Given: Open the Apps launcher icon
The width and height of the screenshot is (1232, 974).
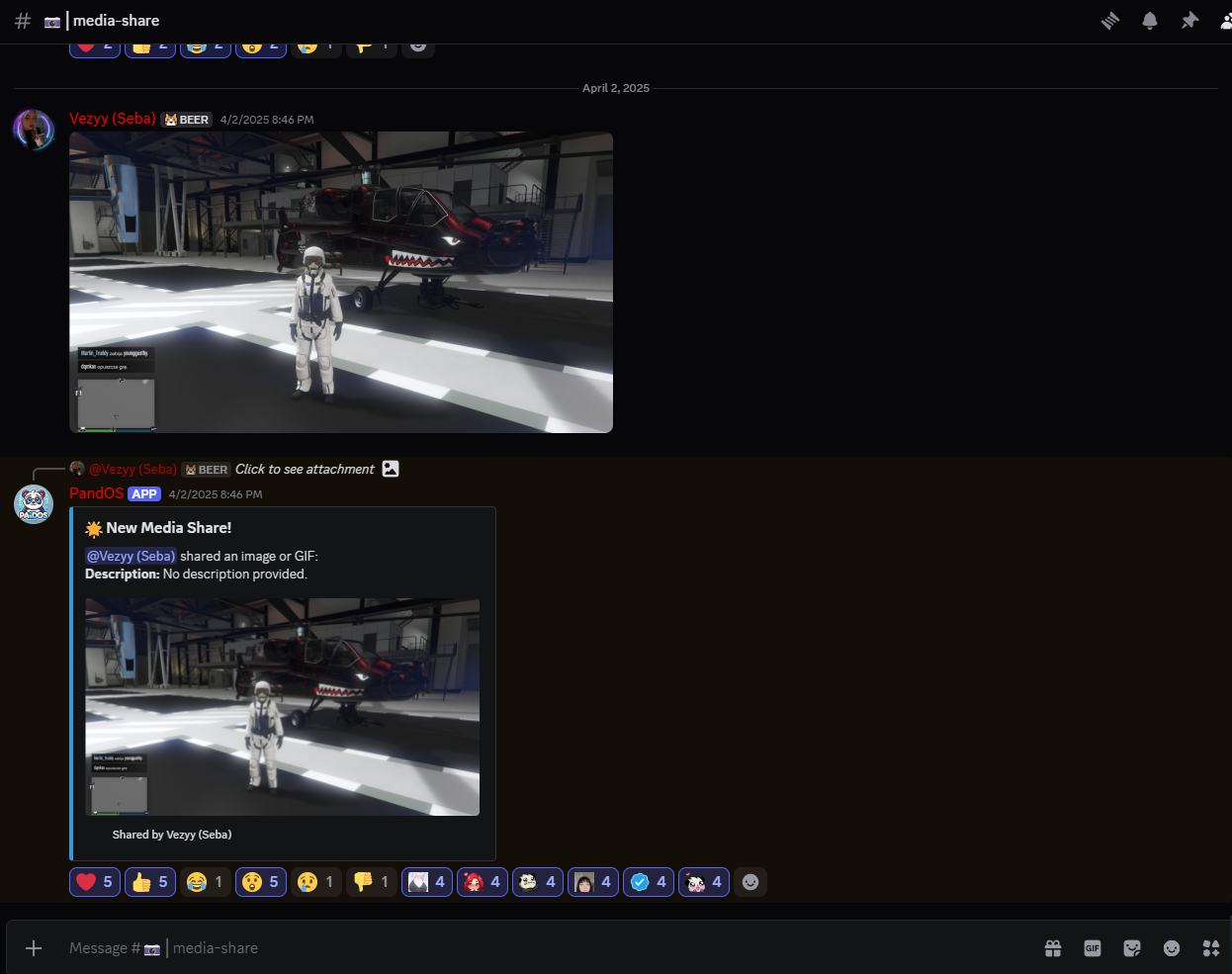Looking at the screenshot, I should (x=1211, y=948).
